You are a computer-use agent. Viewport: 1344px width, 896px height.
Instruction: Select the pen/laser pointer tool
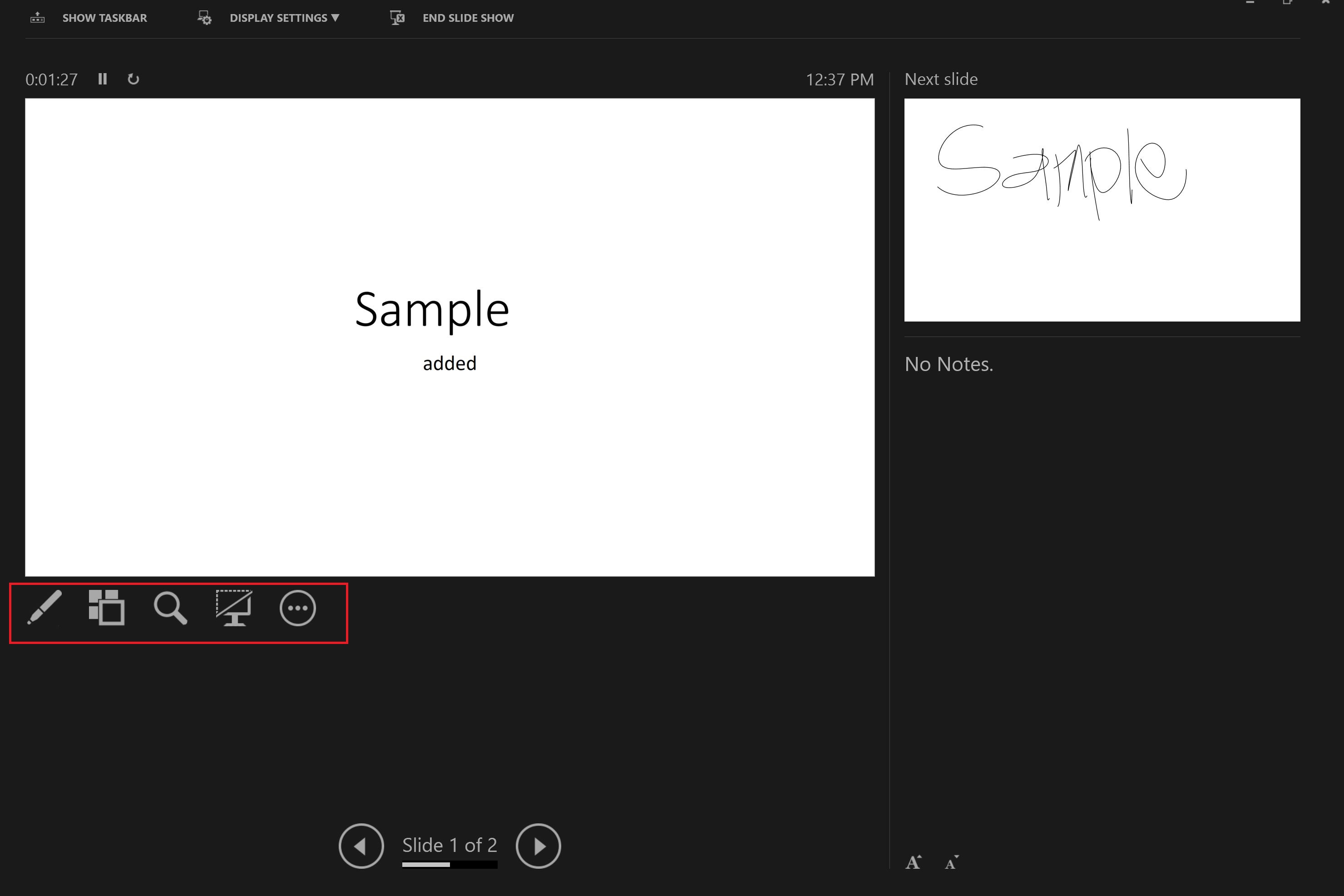pyautogui.click(x=41, y=608)
